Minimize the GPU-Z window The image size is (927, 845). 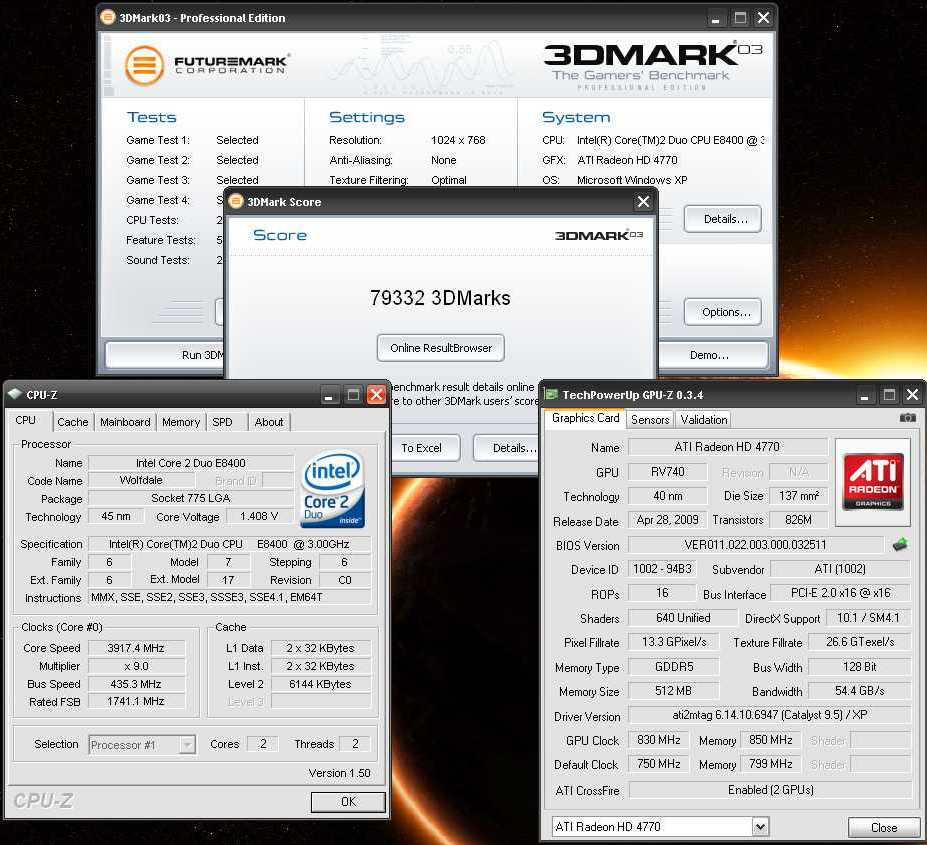pos(864,395)
